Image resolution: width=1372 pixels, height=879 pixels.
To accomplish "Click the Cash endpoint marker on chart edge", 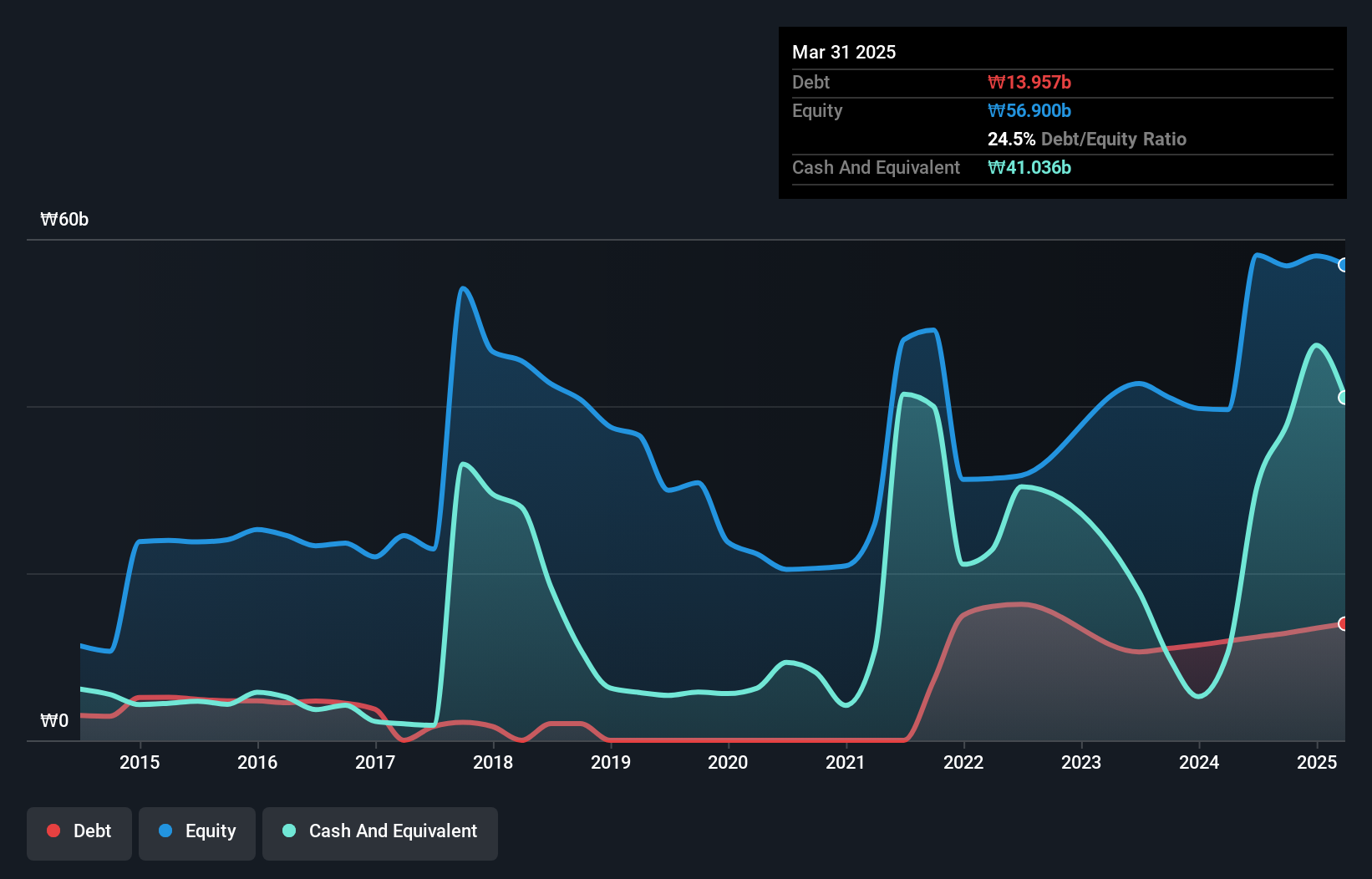I will [1344, 397].
